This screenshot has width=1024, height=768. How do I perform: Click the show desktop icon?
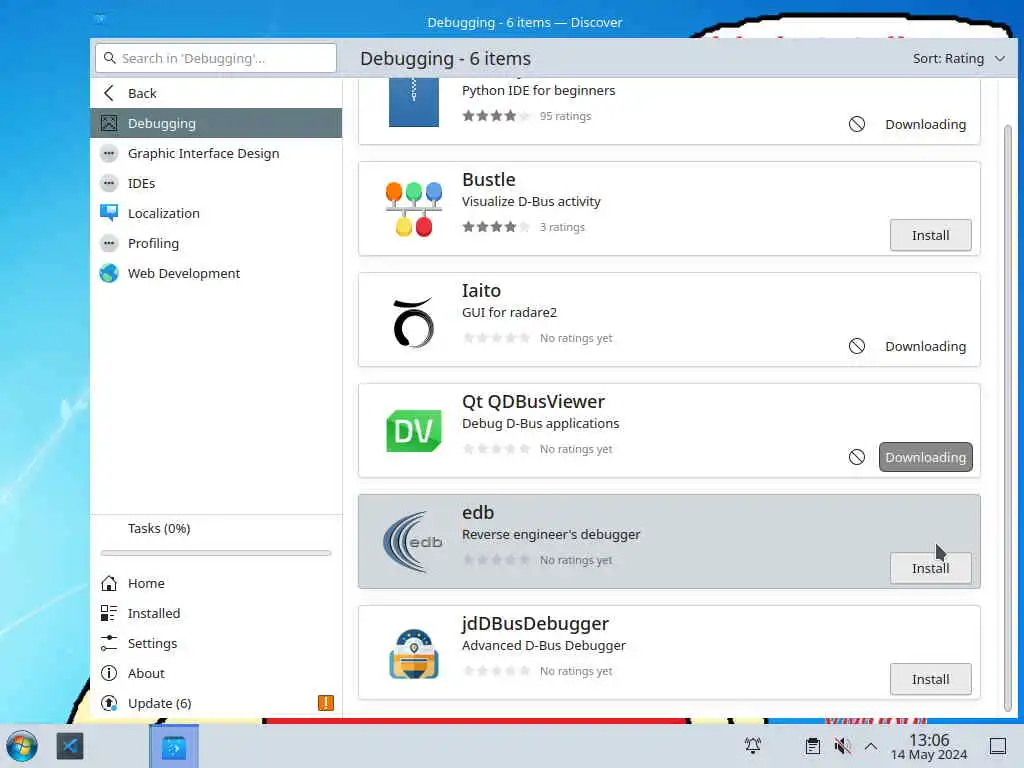coord(997,745)
